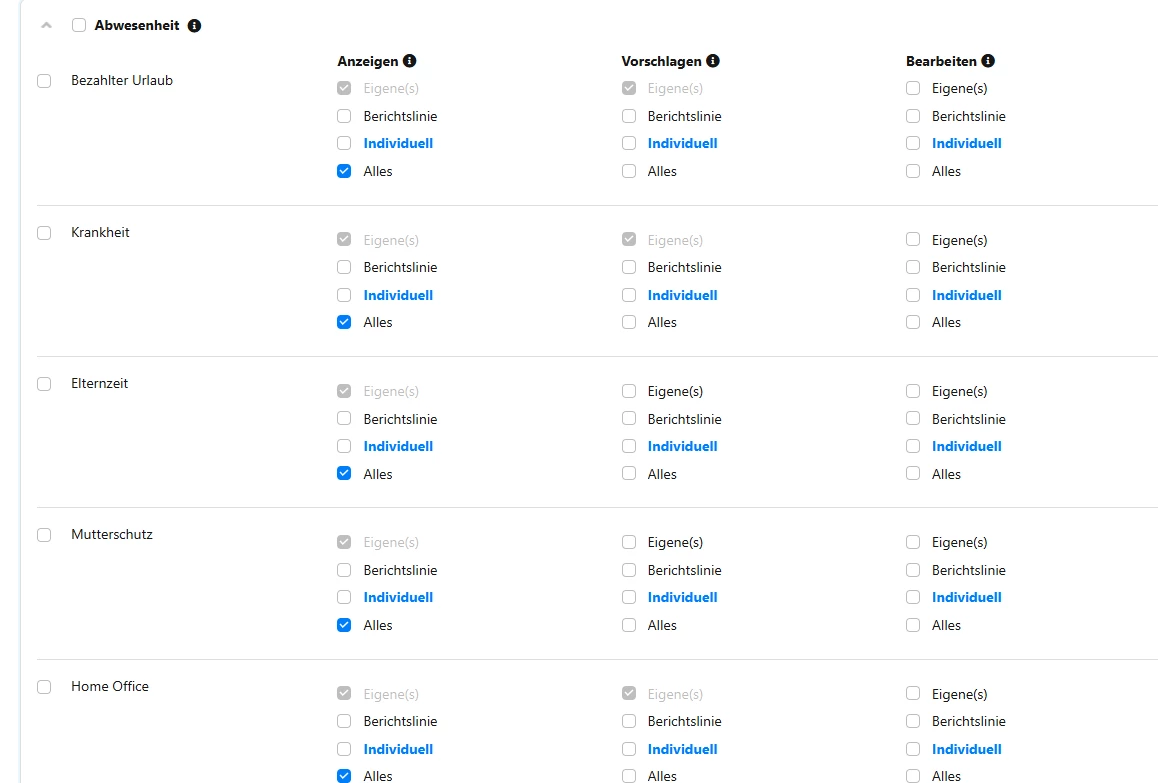Screen dimensions: 1158x783
Task: Click the info icon next to Bearbeiten
Action: (x=988, y=61)
